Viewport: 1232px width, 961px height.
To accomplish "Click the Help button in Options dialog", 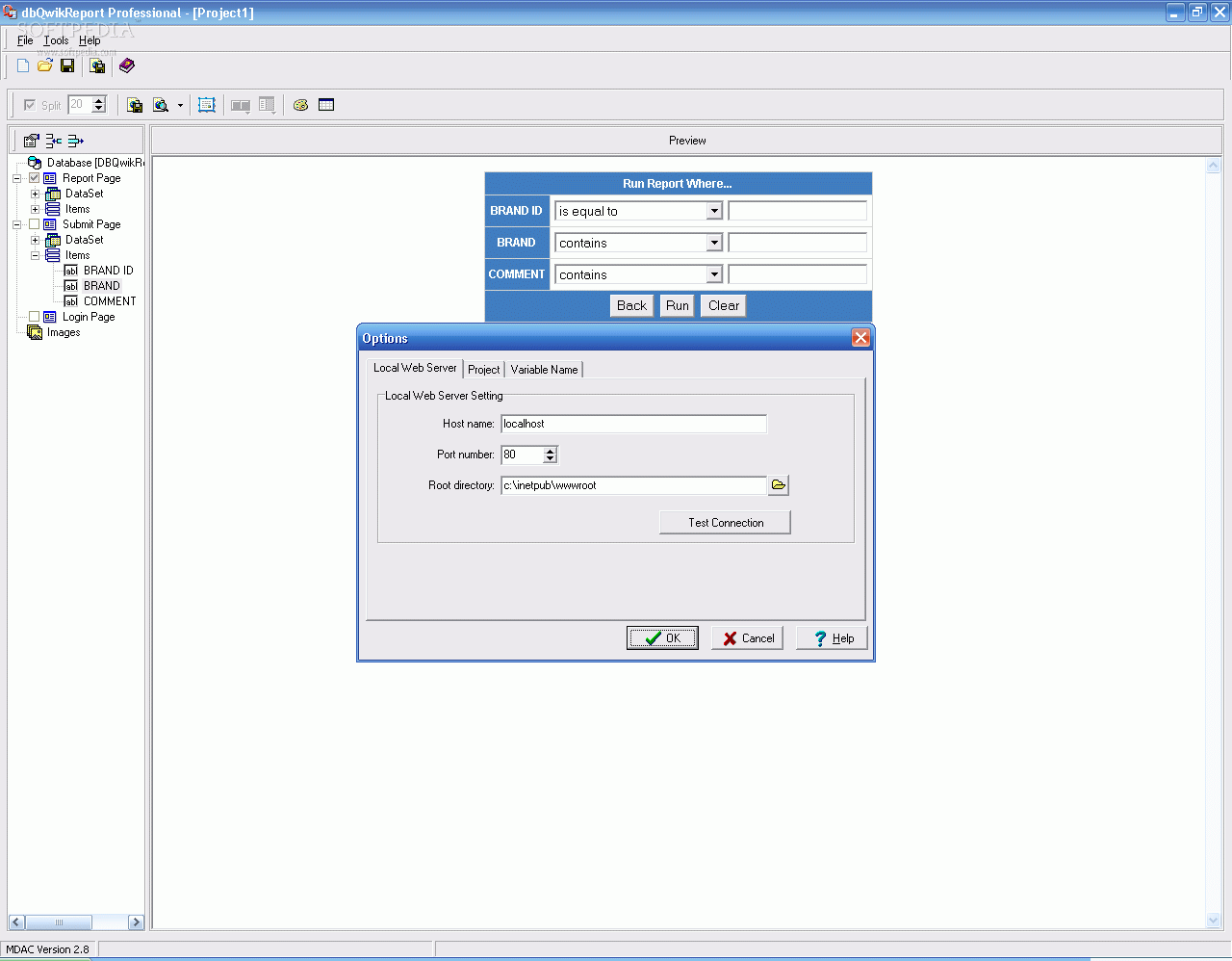I will point(832,638).
